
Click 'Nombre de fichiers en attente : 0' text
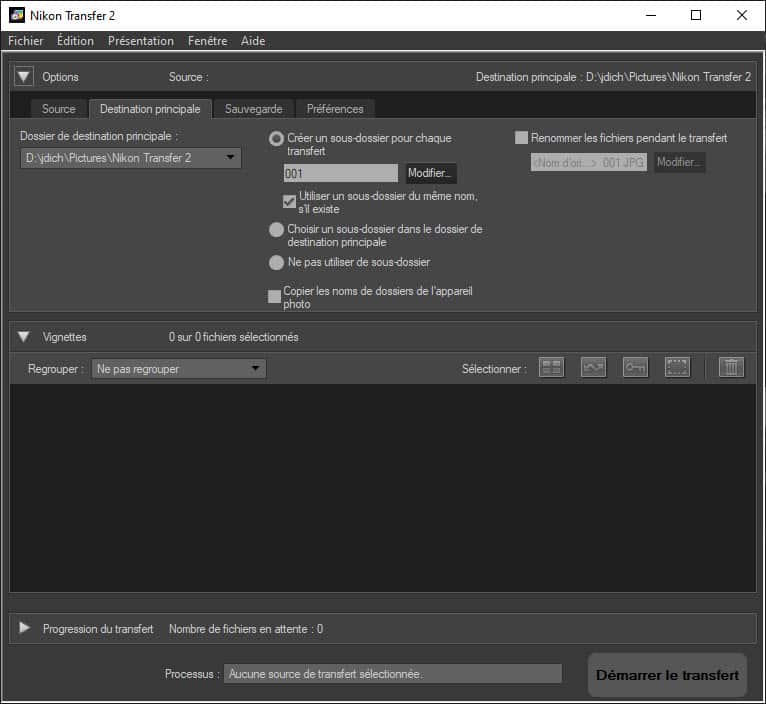point(246,629)
